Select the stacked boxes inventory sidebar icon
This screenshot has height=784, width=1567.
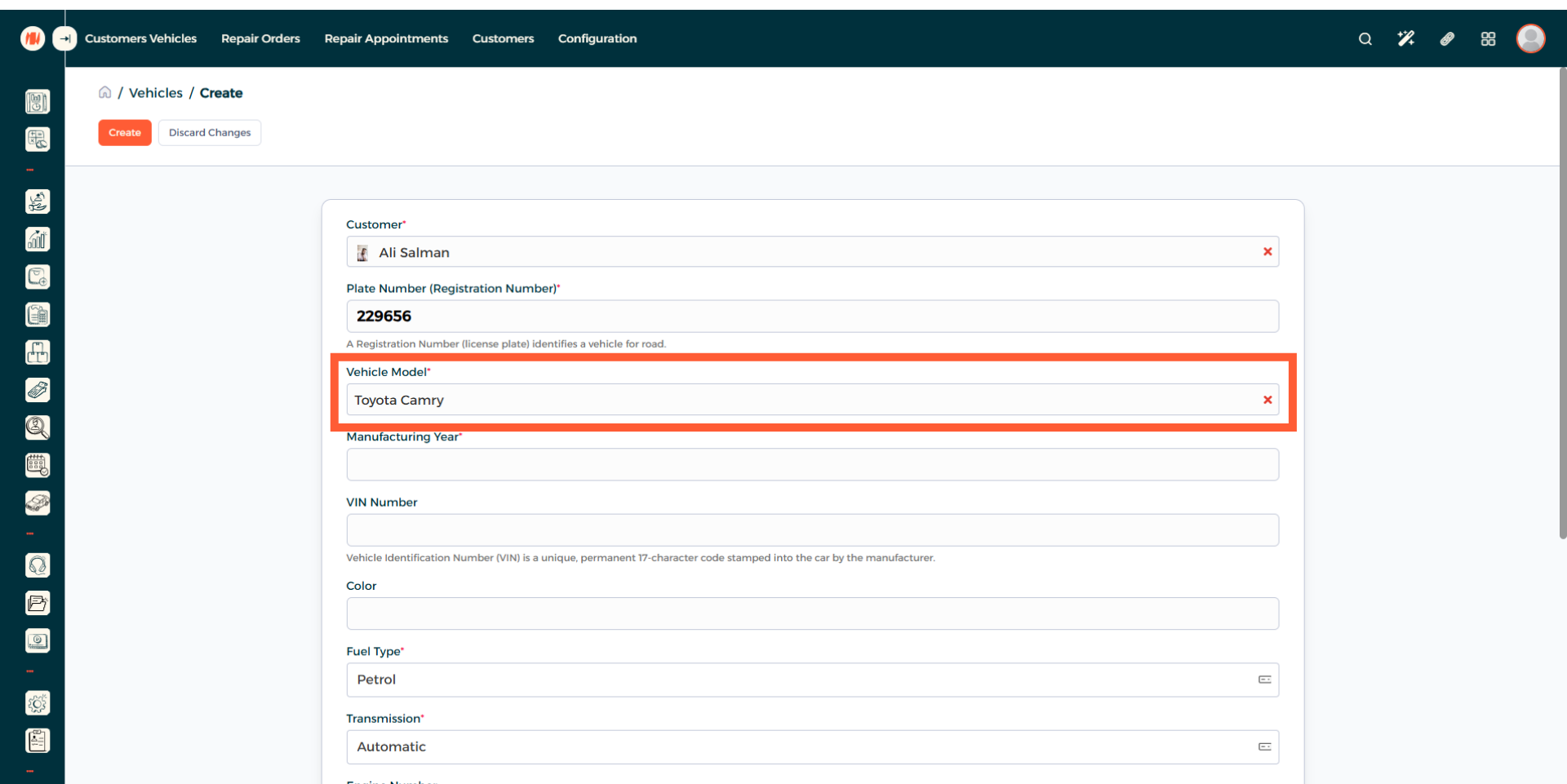38,352
